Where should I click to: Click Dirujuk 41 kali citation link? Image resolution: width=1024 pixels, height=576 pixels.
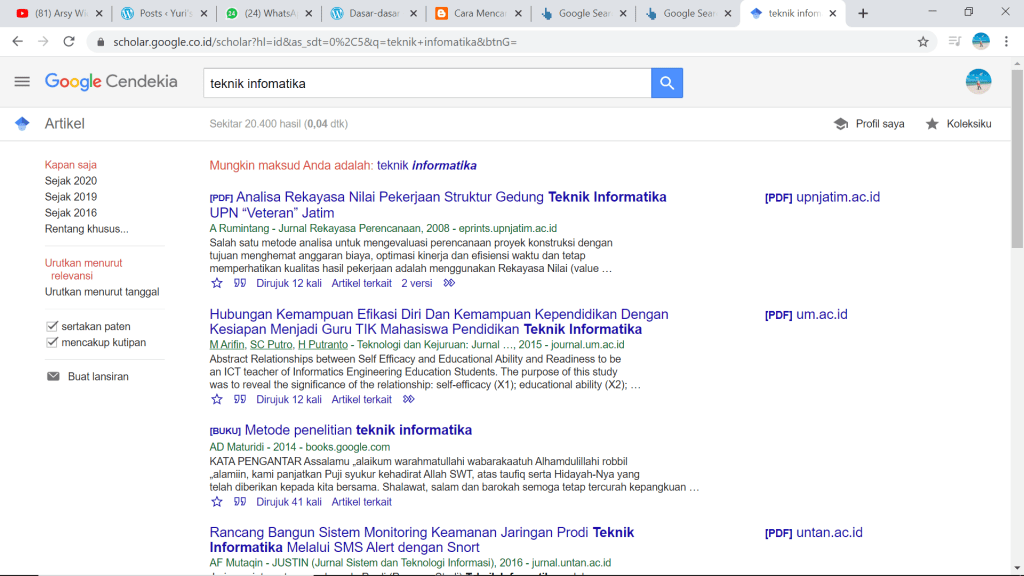289,502
